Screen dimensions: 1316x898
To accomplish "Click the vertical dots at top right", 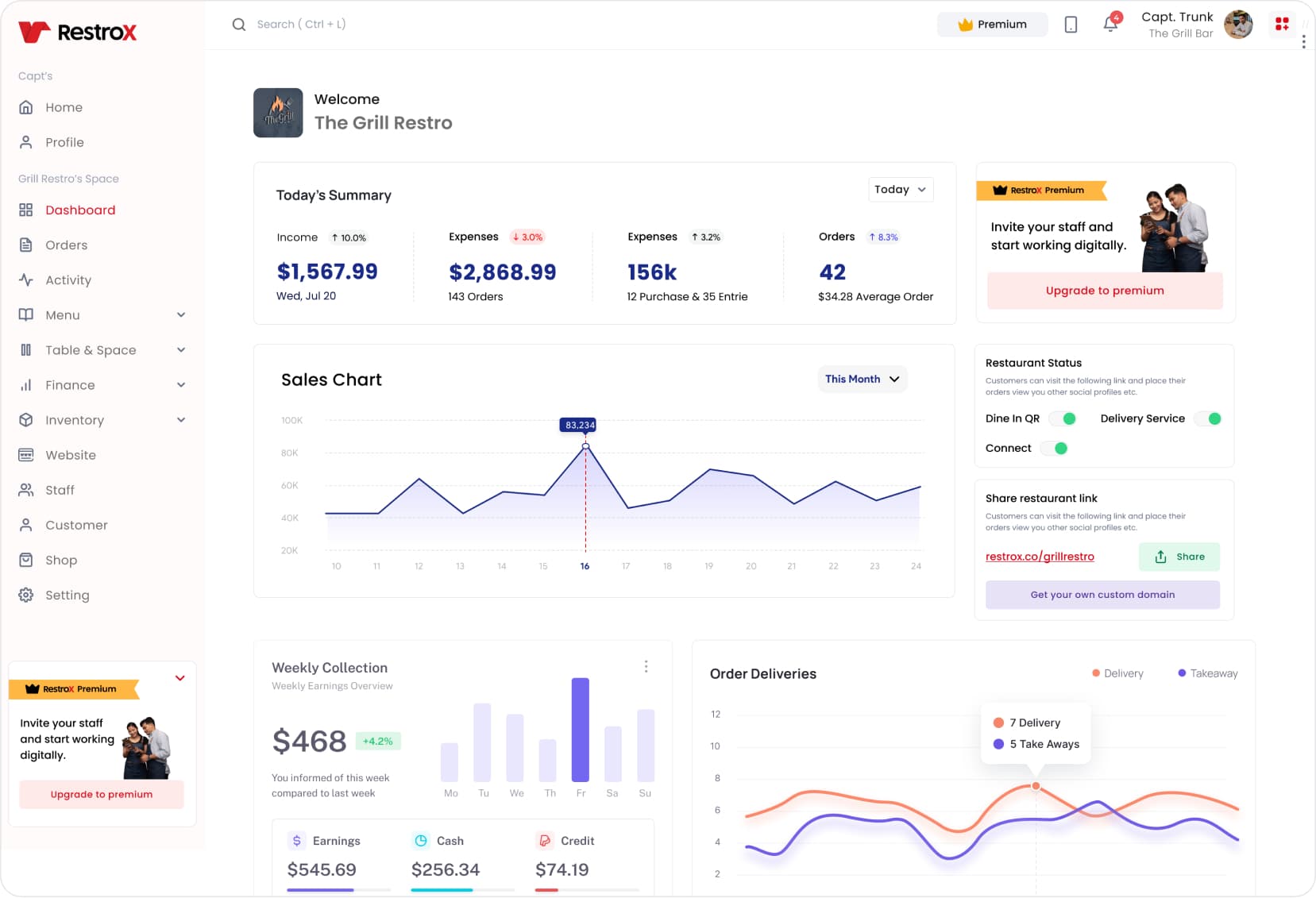I will coord(1303,41).
